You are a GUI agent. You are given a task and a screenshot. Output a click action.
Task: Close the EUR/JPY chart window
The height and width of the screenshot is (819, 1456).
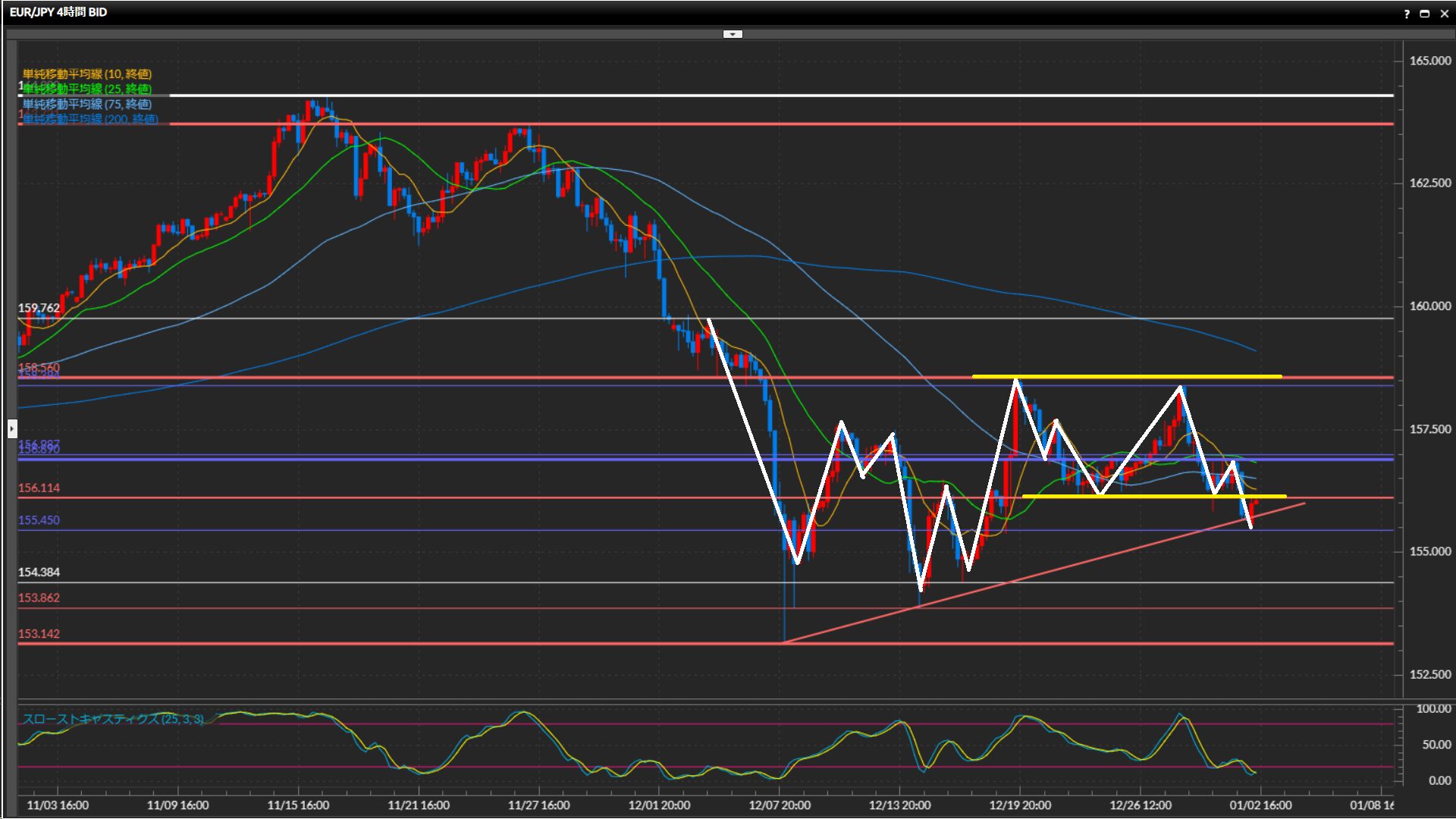pos(1444,14)
